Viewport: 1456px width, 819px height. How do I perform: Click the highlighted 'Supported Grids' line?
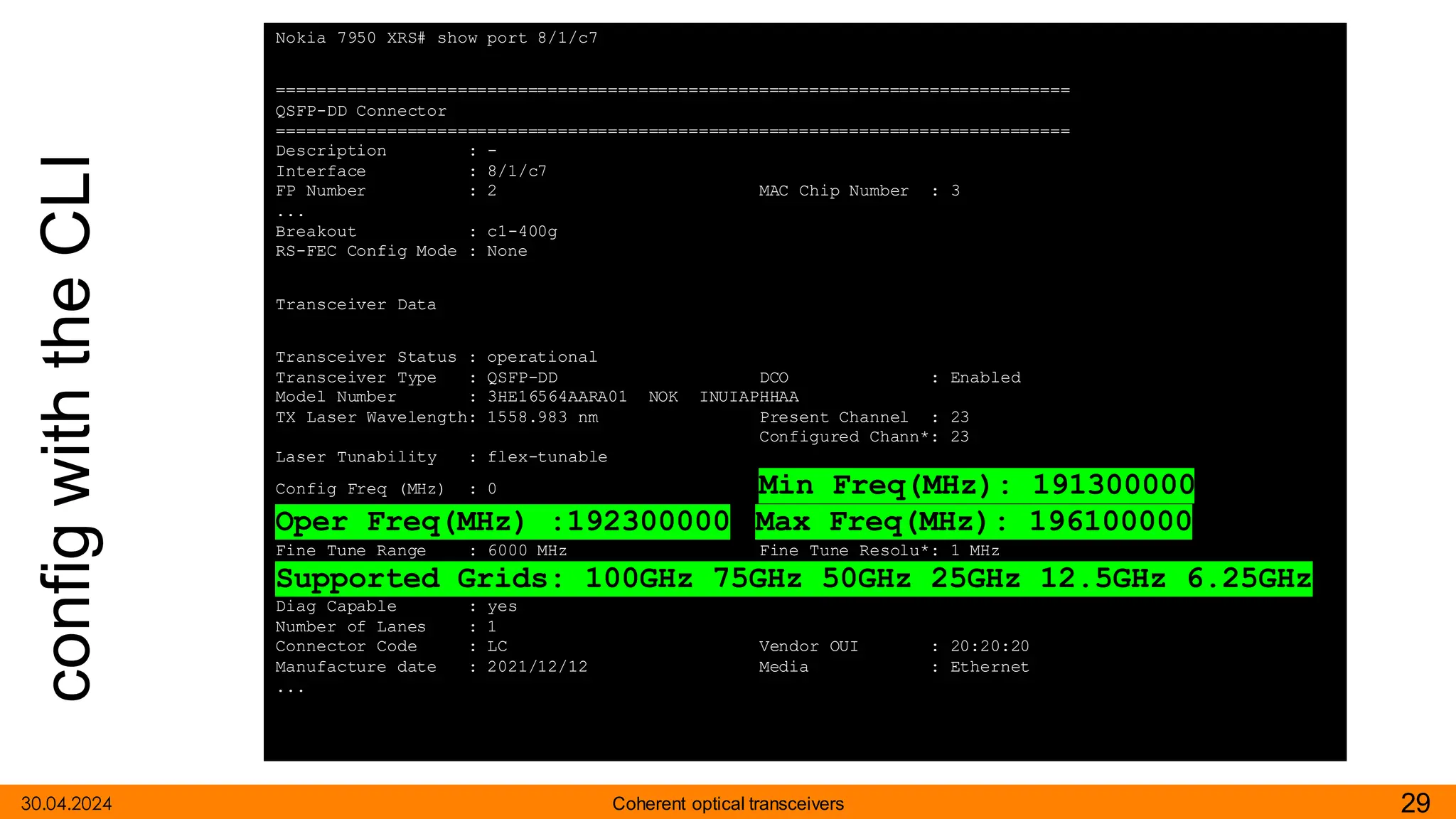[793, 579]
